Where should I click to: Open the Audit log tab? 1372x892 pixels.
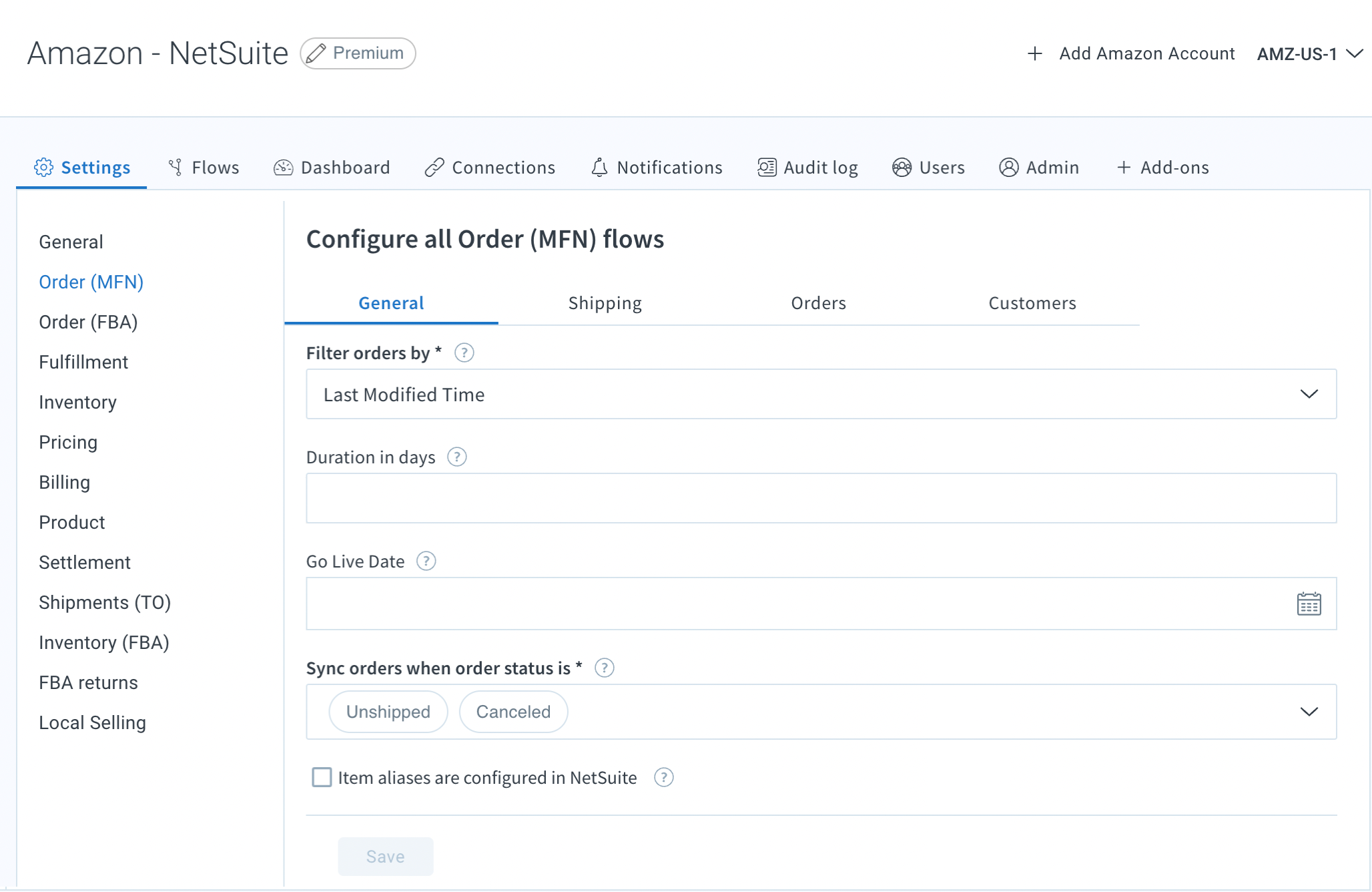click(x=807, y=168)
